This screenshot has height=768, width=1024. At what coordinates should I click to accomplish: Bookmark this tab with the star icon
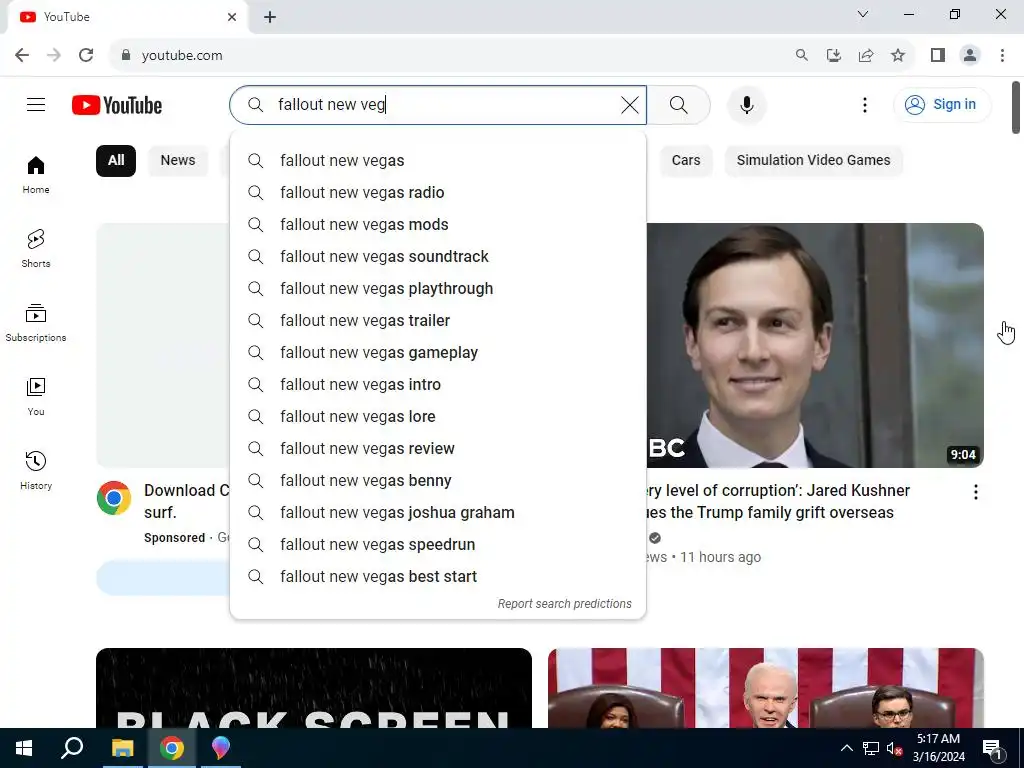click(x=898, y=56)
